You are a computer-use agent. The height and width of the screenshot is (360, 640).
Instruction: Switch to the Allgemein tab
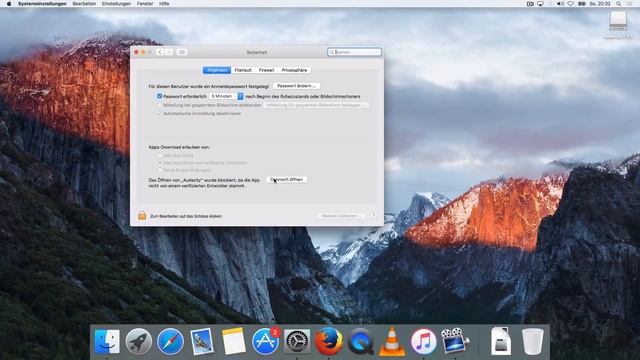click(x=217, y=70)
